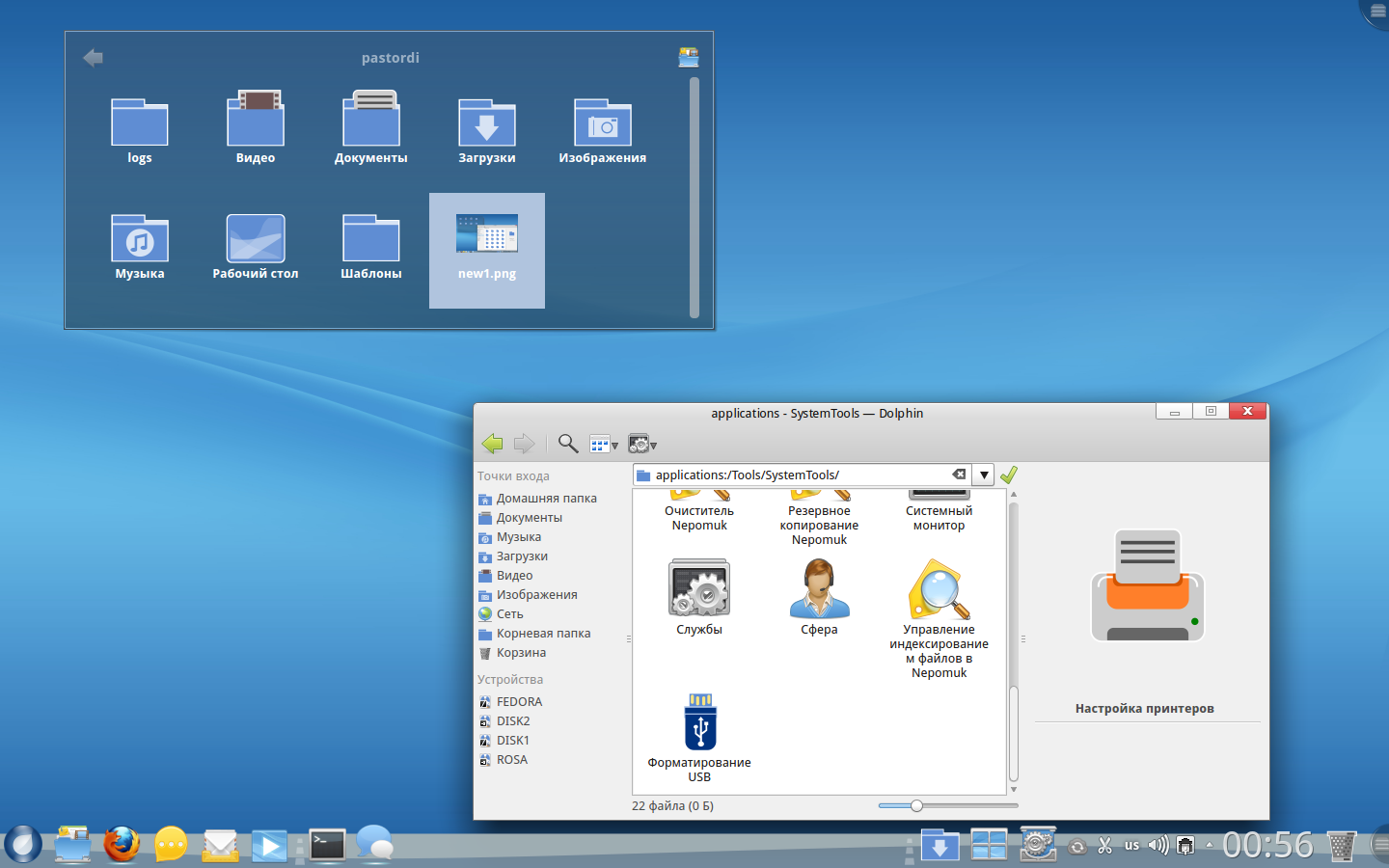Viewport: 1389px width, 868px height.
Task: Launch Firefox from the panel
Action: click(122, 845)
